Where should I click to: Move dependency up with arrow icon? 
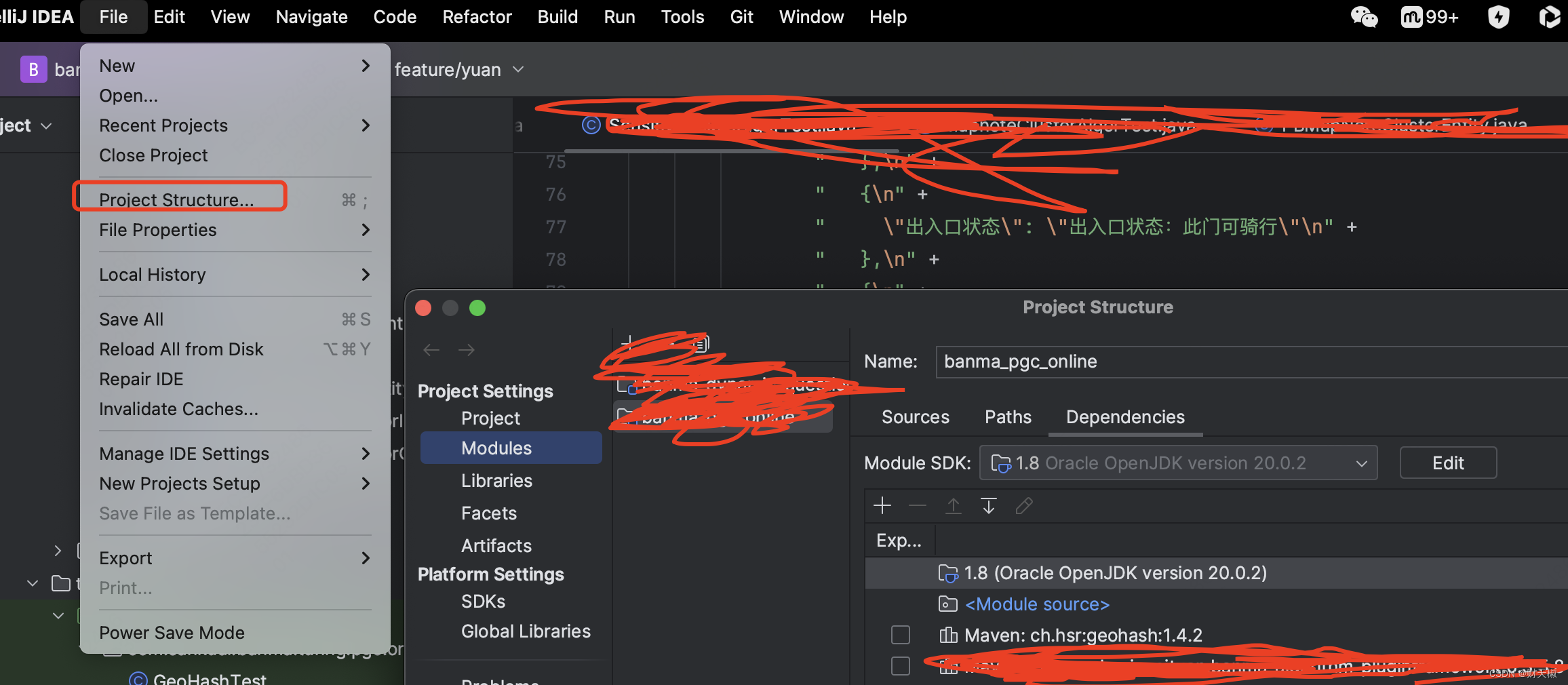(953, 506)
